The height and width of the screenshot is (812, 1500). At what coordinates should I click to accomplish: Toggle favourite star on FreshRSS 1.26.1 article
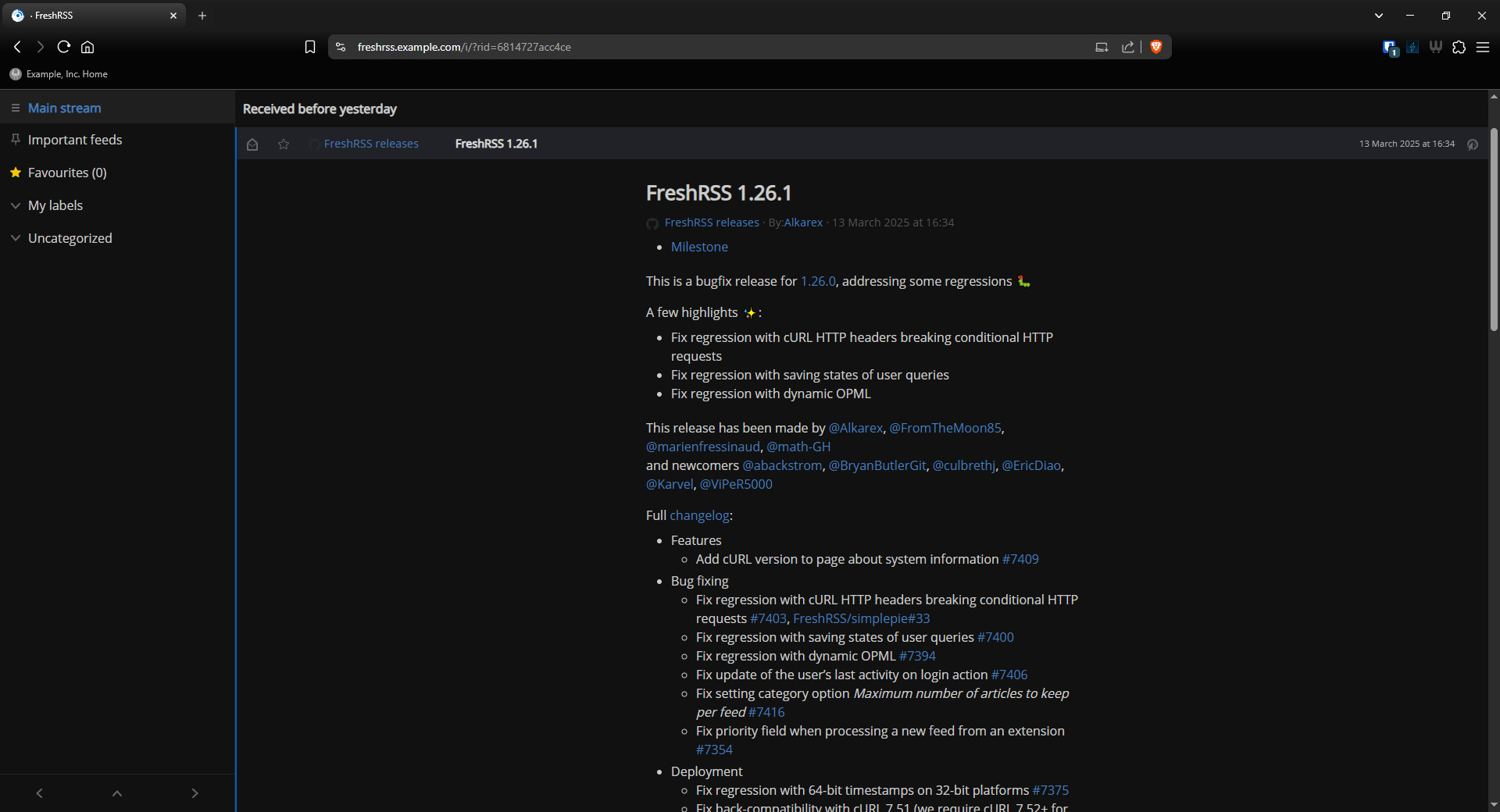point(284,144)
